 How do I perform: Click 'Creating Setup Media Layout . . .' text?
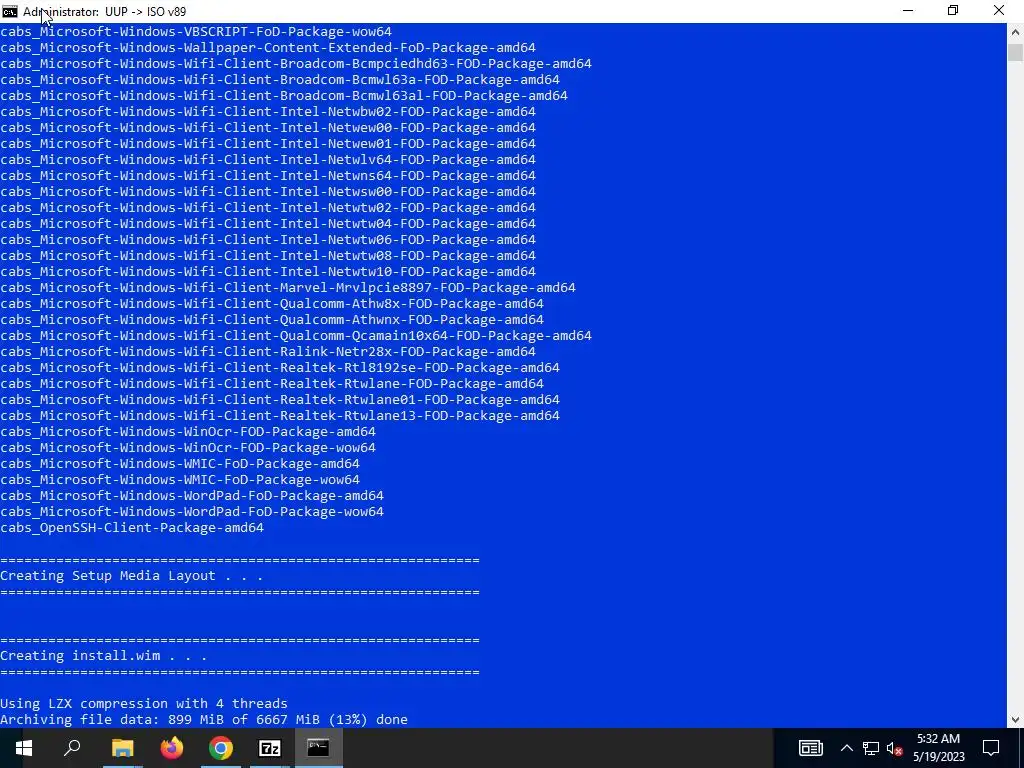click(x=131, y=576)
